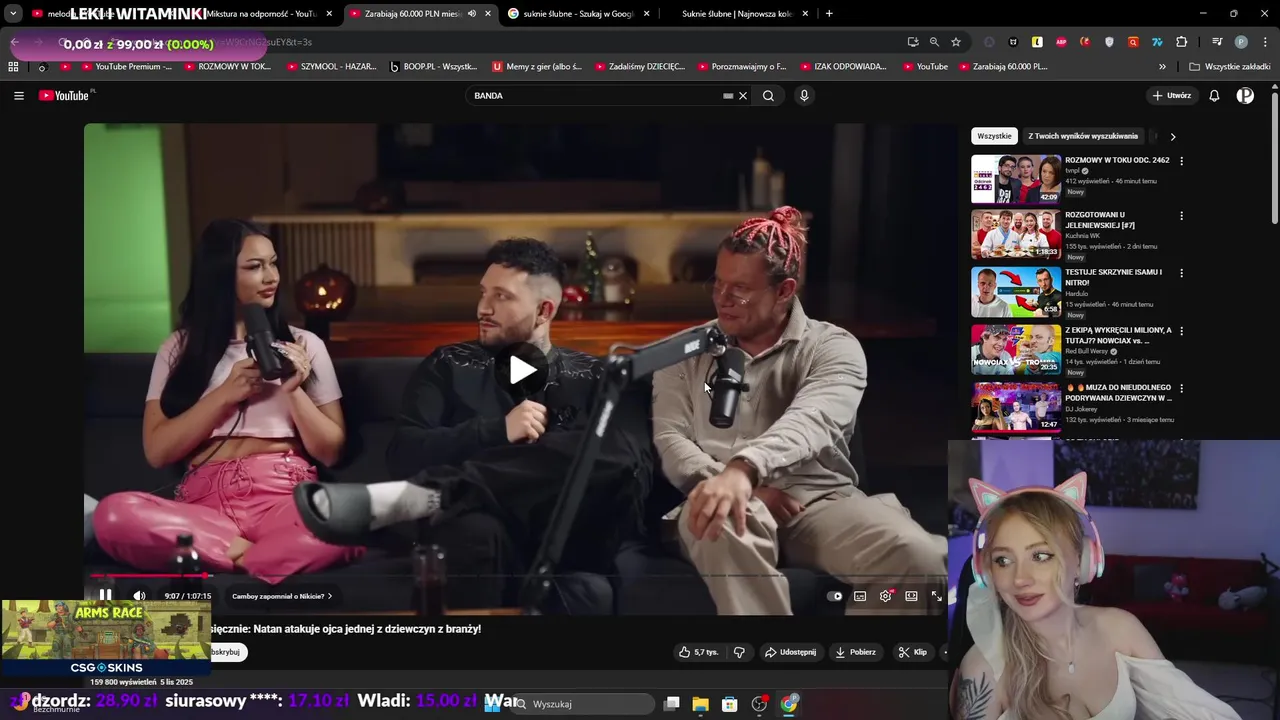Switch to 'Suknie ślubne | Najnowsza kolekcja' tab

point(737,14)
